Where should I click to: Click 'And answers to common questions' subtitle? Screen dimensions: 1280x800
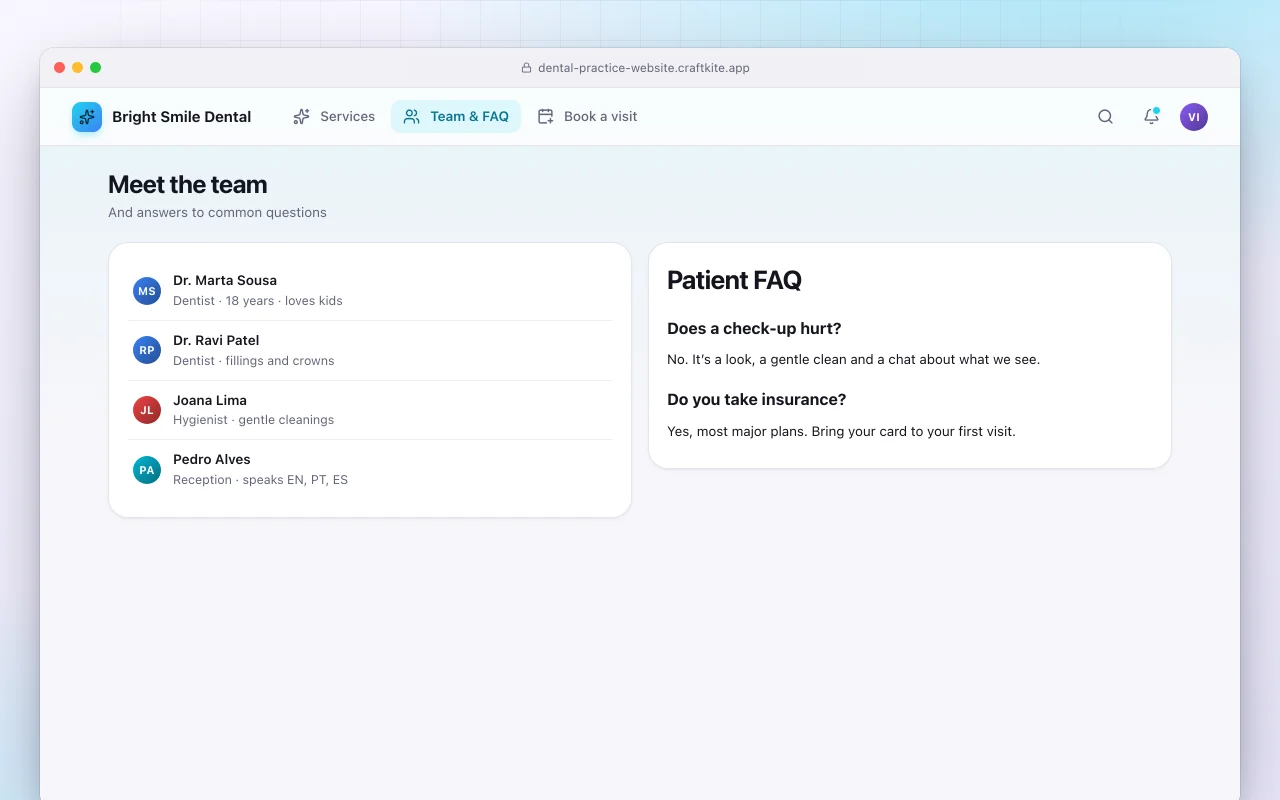click(217, 212)
